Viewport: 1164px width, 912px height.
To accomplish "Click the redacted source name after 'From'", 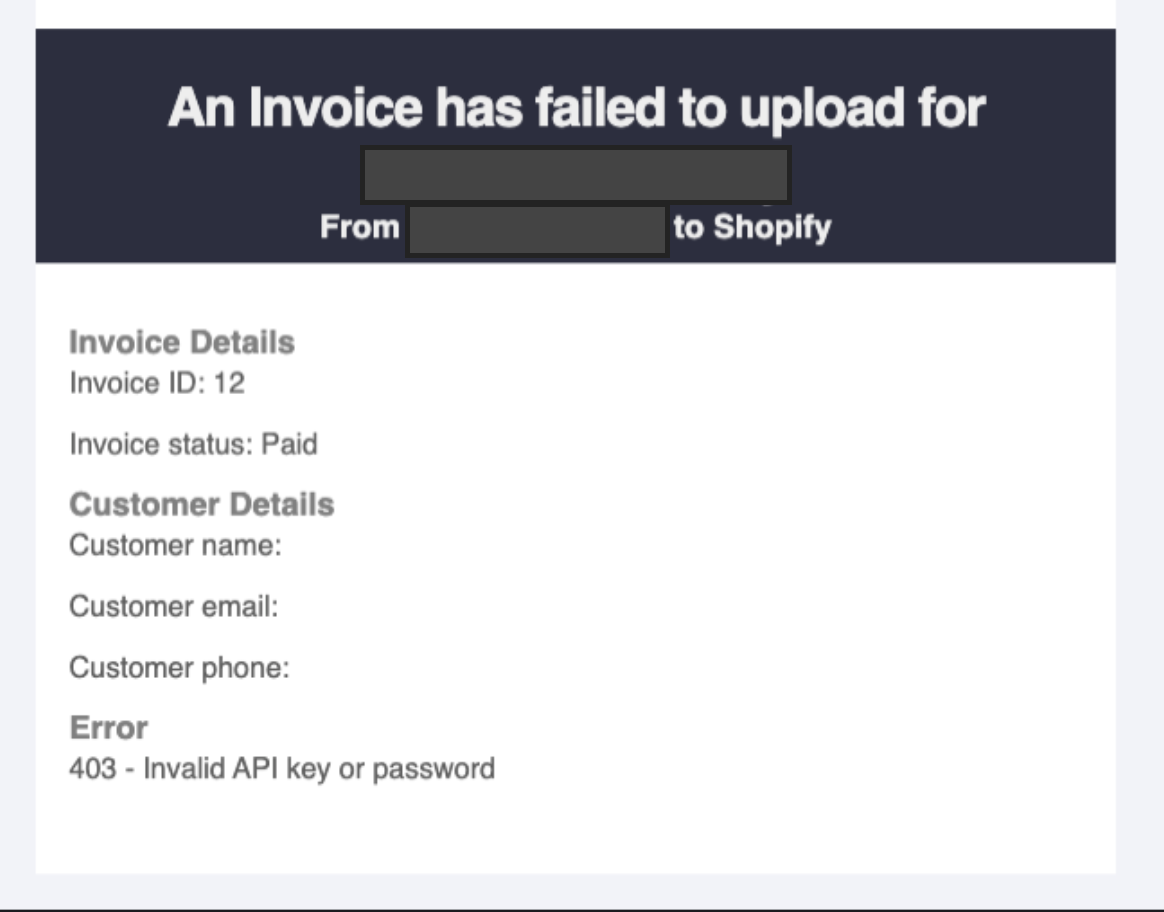I will (537, 231).
